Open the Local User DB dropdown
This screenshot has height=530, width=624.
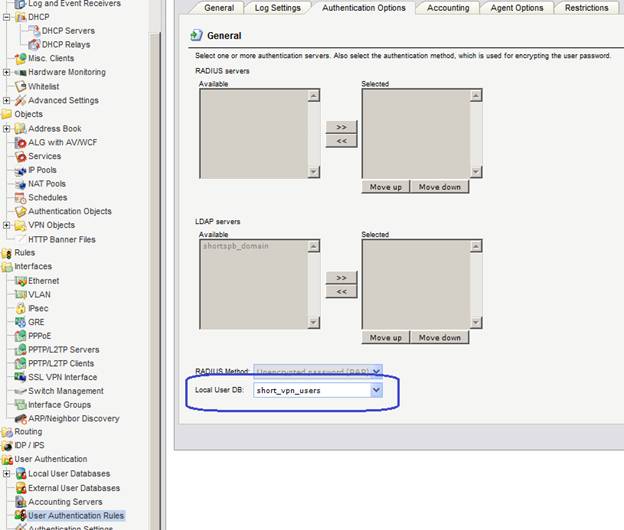(x=376, y=390)
